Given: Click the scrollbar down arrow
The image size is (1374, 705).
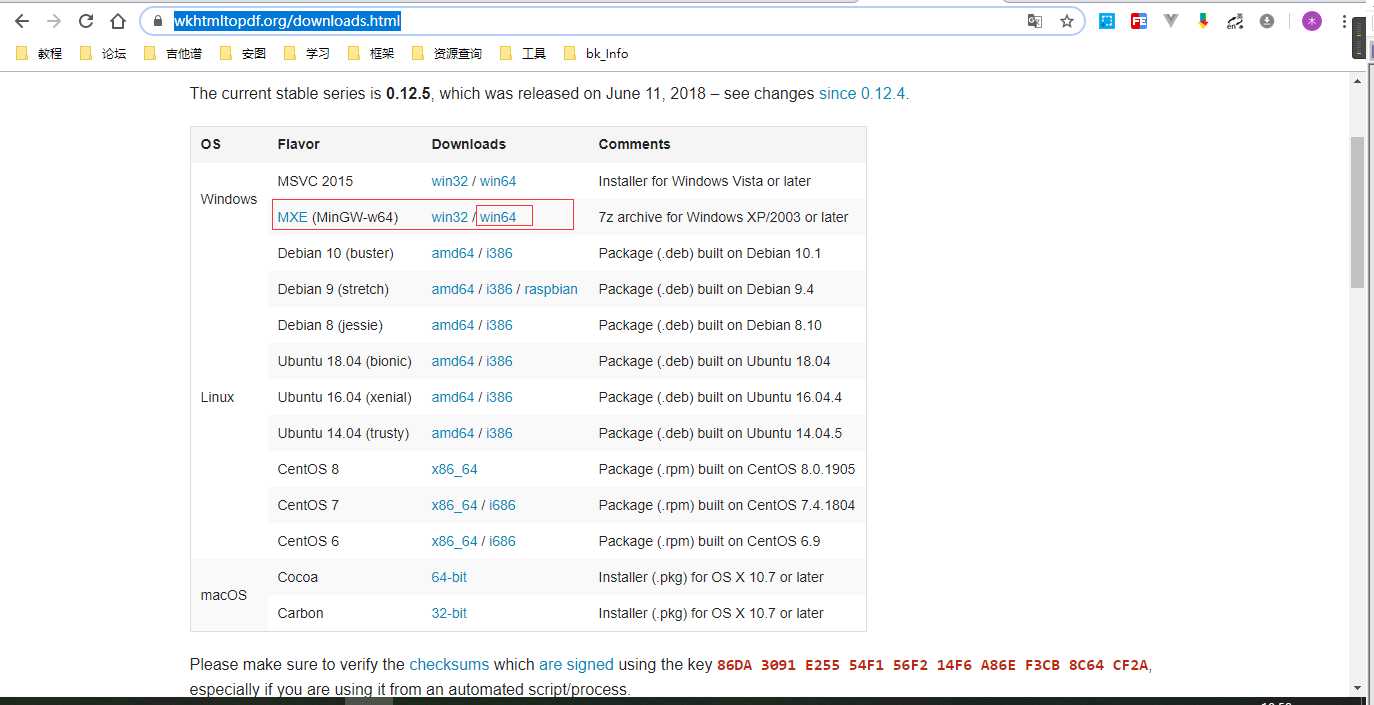Looking at the screenshot, I should coord(1357,688).
